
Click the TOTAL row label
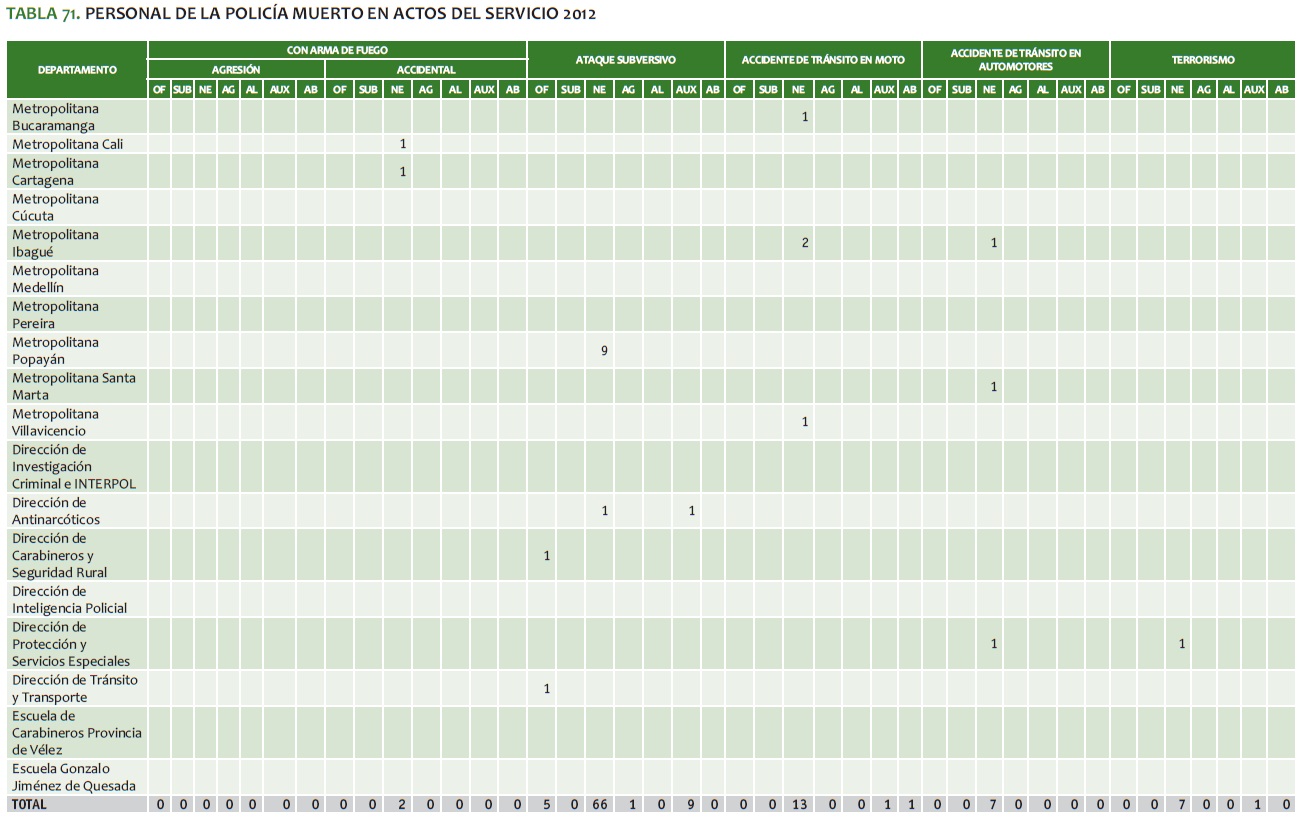click(x=29, y=804)
